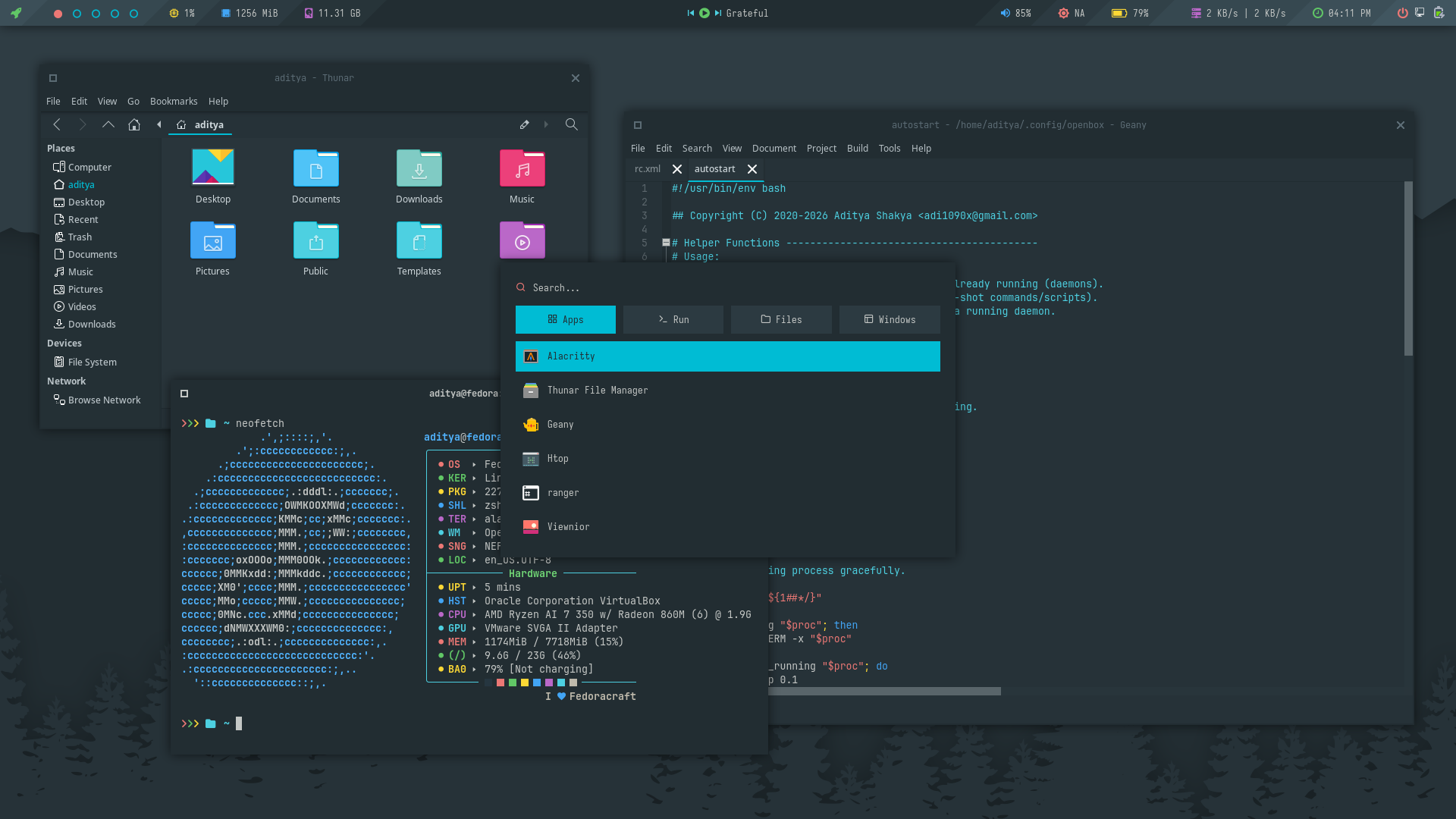Play or pause the Grateful track
Screen dimensions: 1456x819
coord(704,13)
